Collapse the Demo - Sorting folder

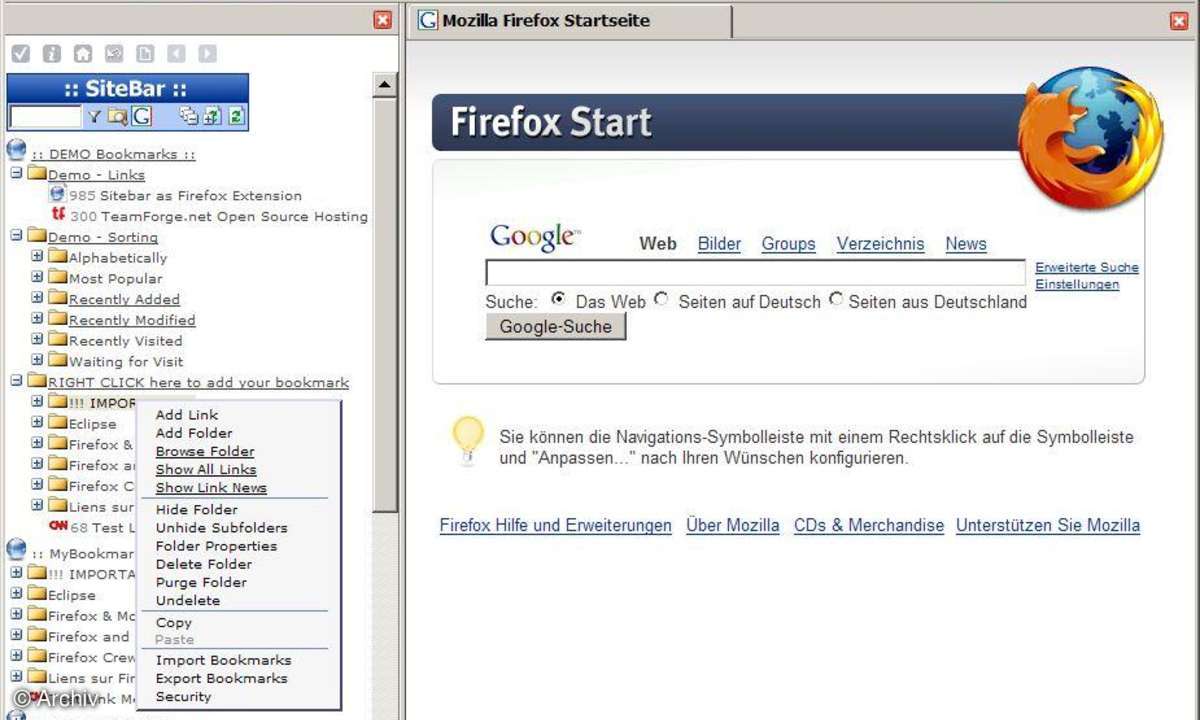click(16, 236)
